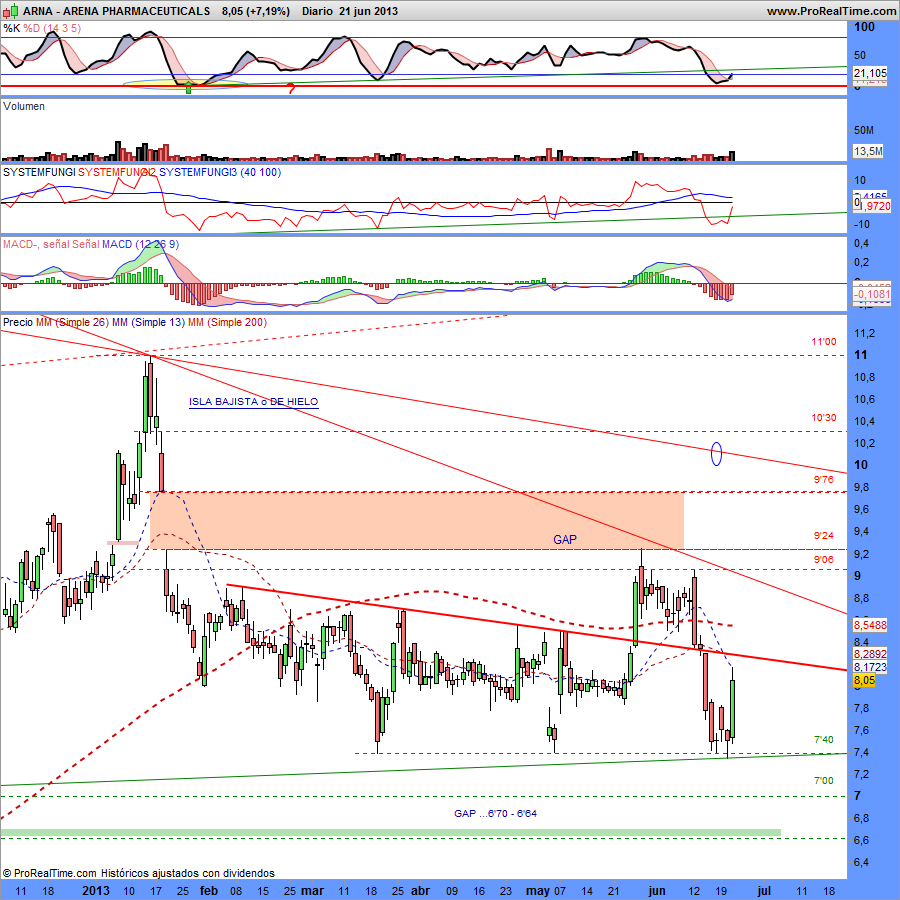Click the 2013 label on time axis
This screenshot has height=900, width=900.
96,891
